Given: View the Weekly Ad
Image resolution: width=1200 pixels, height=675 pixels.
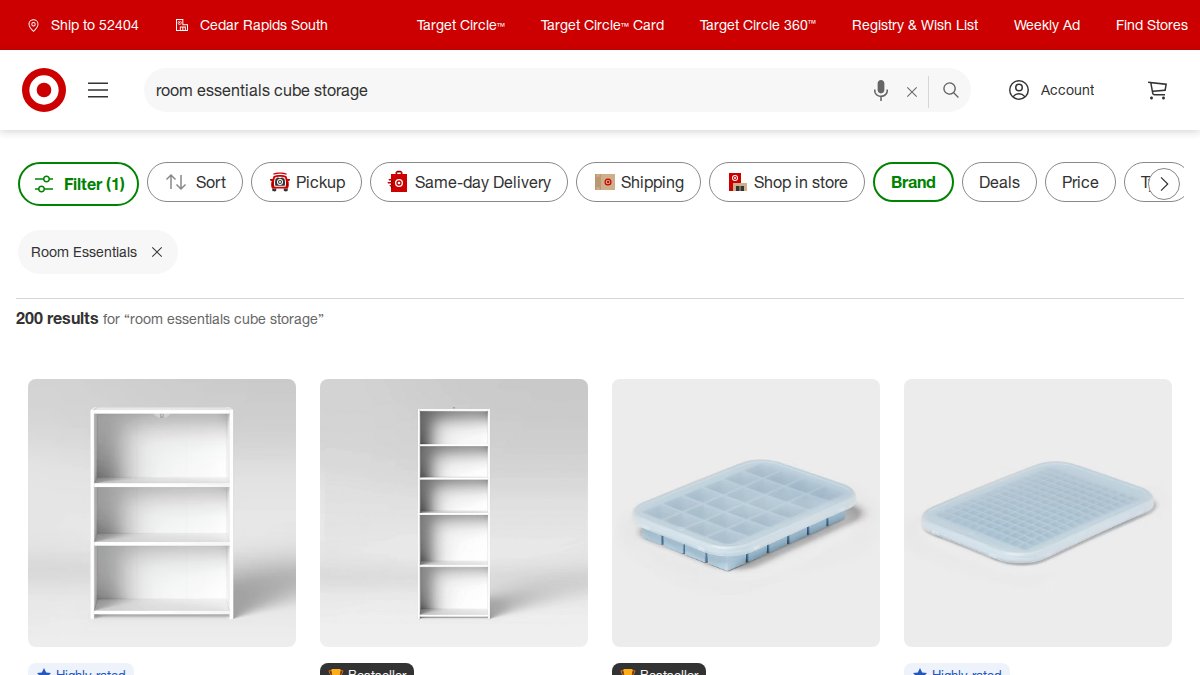Looking at the screenshot, I should tap(1047, 25).
